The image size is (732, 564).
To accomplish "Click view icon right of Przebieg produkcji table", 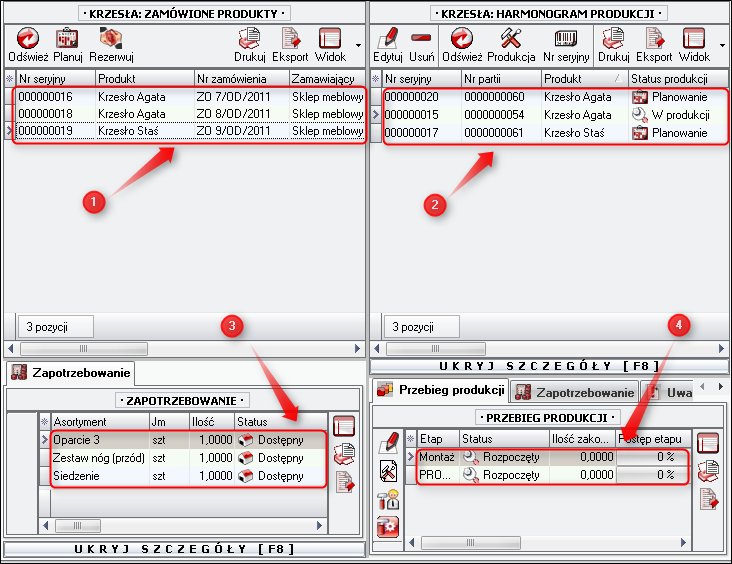I will (x=708, y=443).
